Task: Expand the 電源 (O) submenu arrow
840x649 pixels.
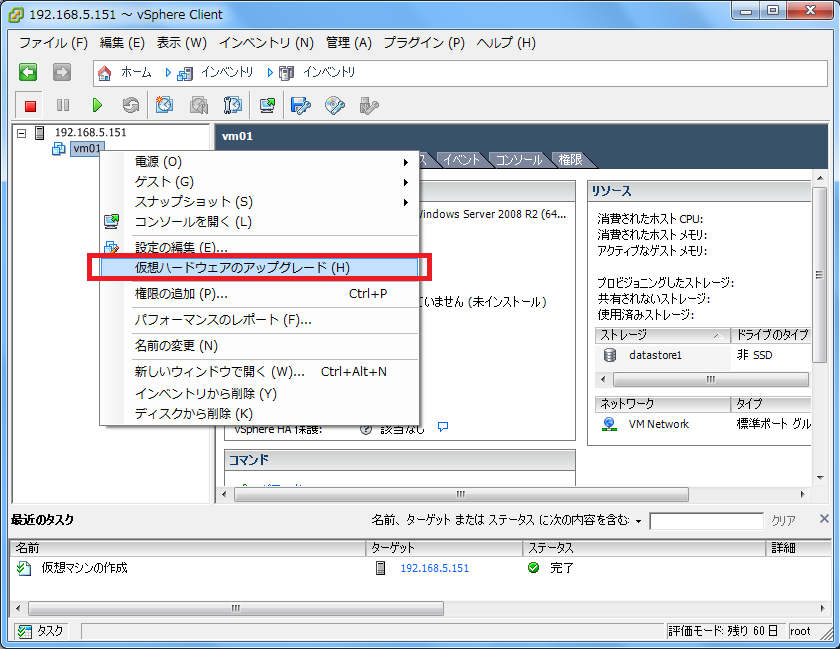Action: click(406, 162)
